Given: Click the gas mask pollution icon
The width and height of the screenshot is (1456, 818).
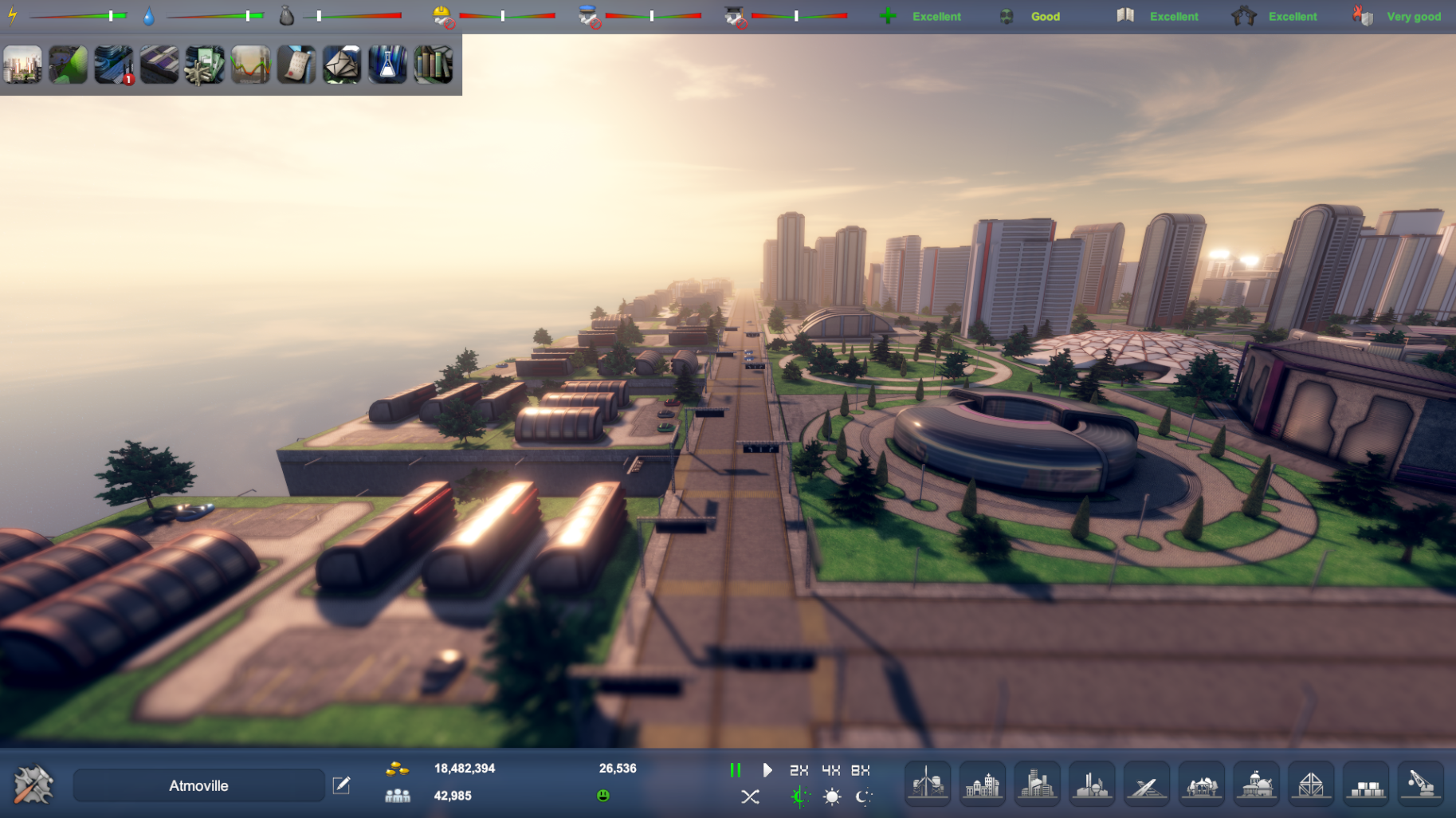Looking at the screenshot, I should [x=1007, y=16].
